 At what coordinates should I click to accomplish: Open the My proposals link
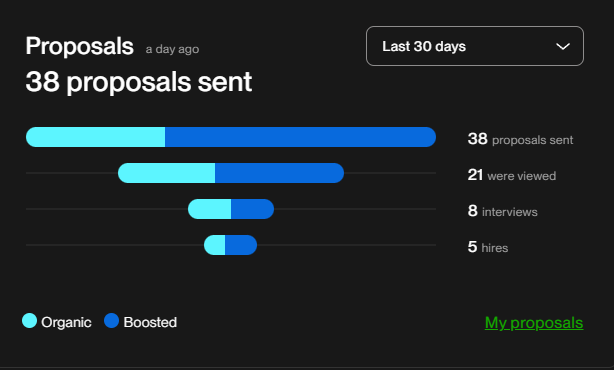click(x=534, y=323)
